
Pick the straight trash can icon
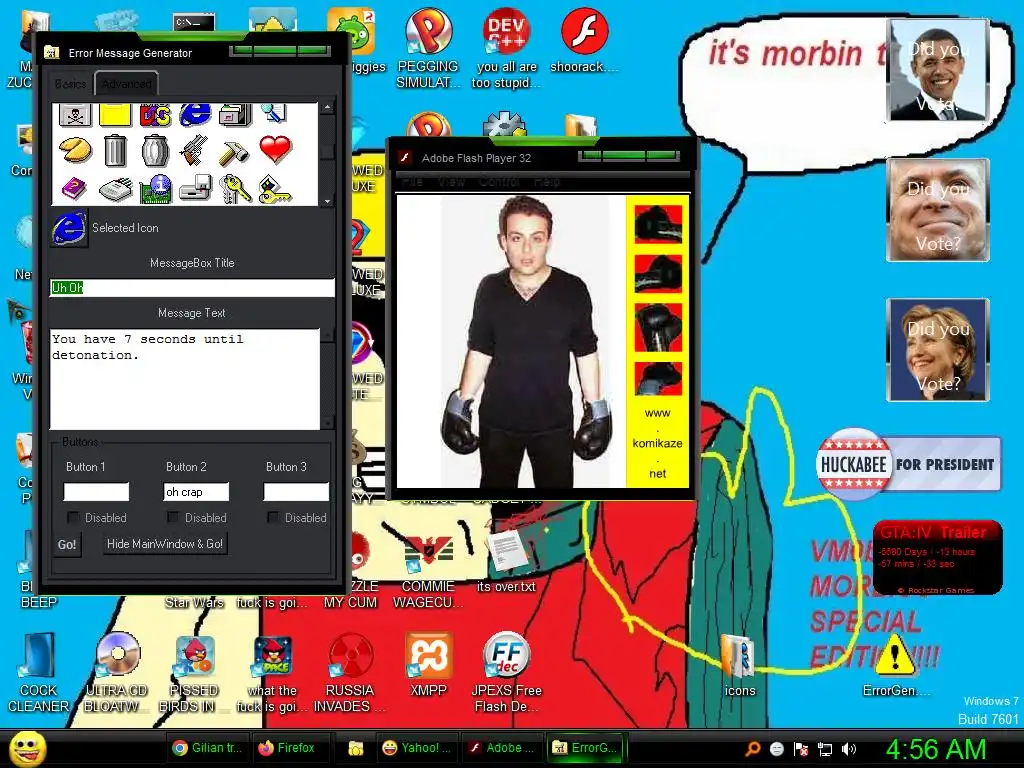coord(115,150)
